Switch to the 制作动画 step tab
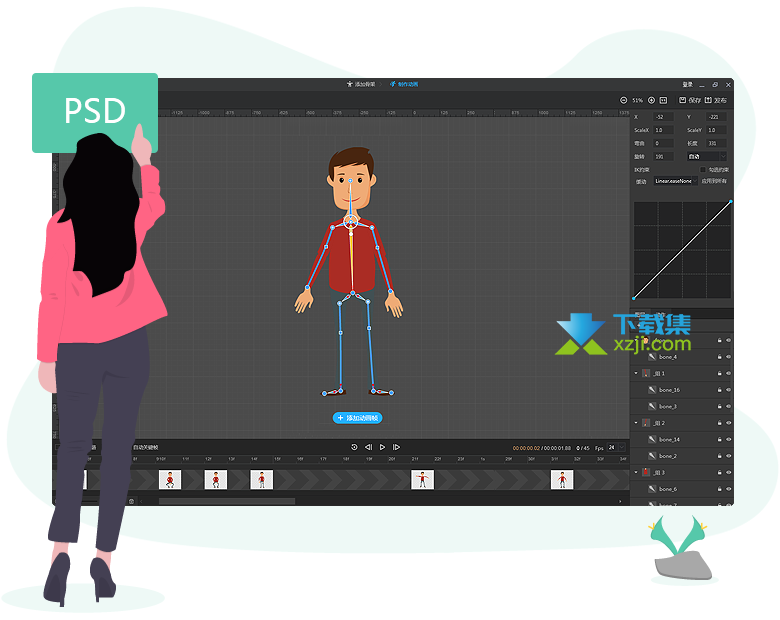This screenshot has height=620, width=780. (404, 84)
